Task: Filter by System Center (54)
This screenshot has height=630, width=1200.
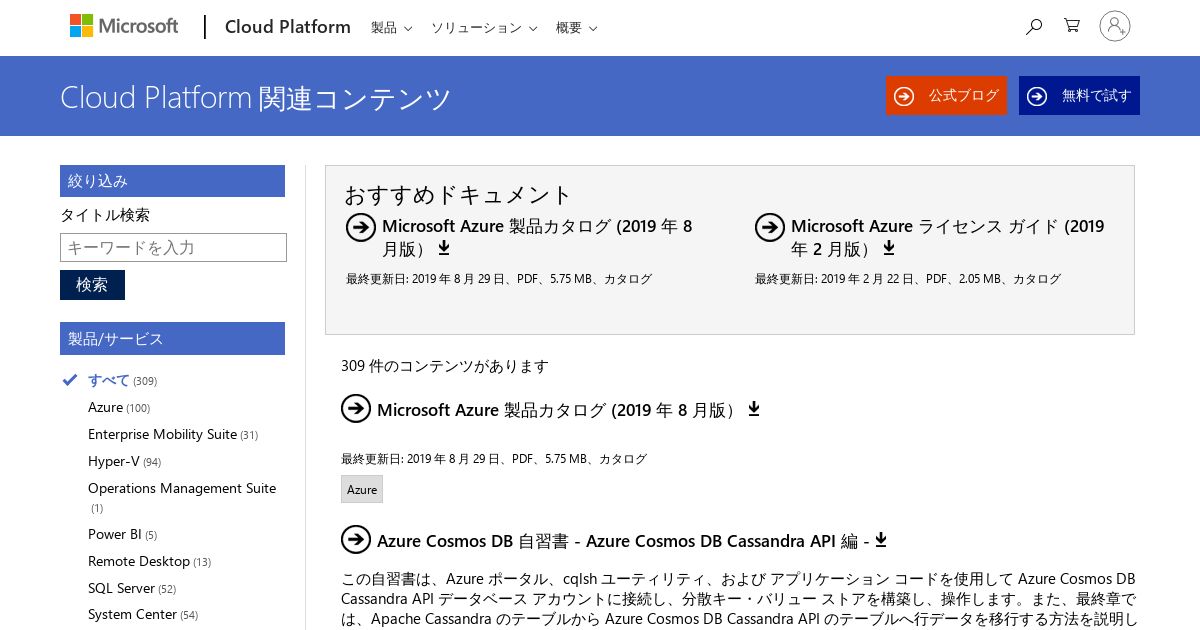Action: tap(143, 614)
